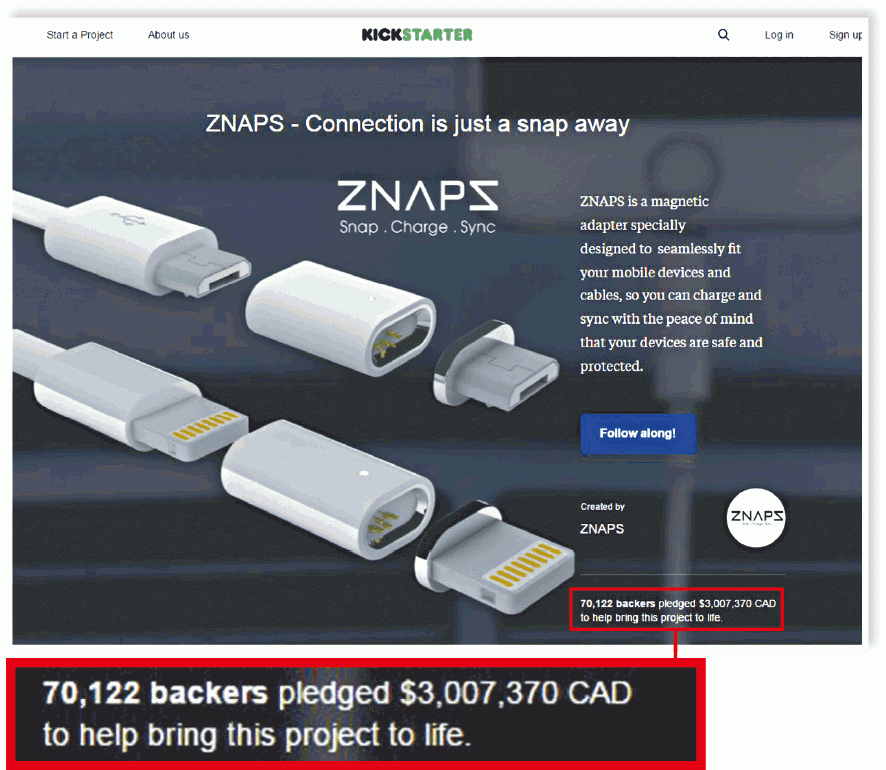The width and height of the screenshot is (886, 770).
Task: Click the enlarged pledge callout box
Action: click(x=355, y=714)
